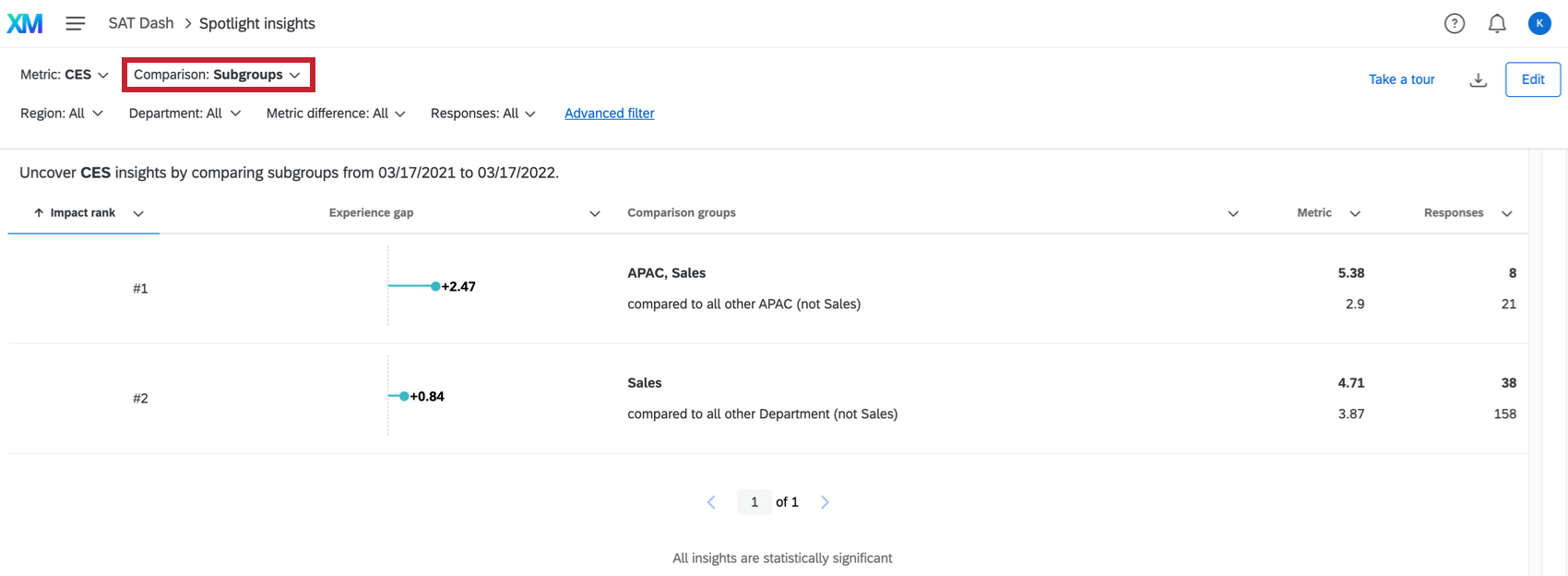Expand the Metric difference: All filter
Screen dimensions: 1568x576
pyautogui.click(x=336, y=114)
